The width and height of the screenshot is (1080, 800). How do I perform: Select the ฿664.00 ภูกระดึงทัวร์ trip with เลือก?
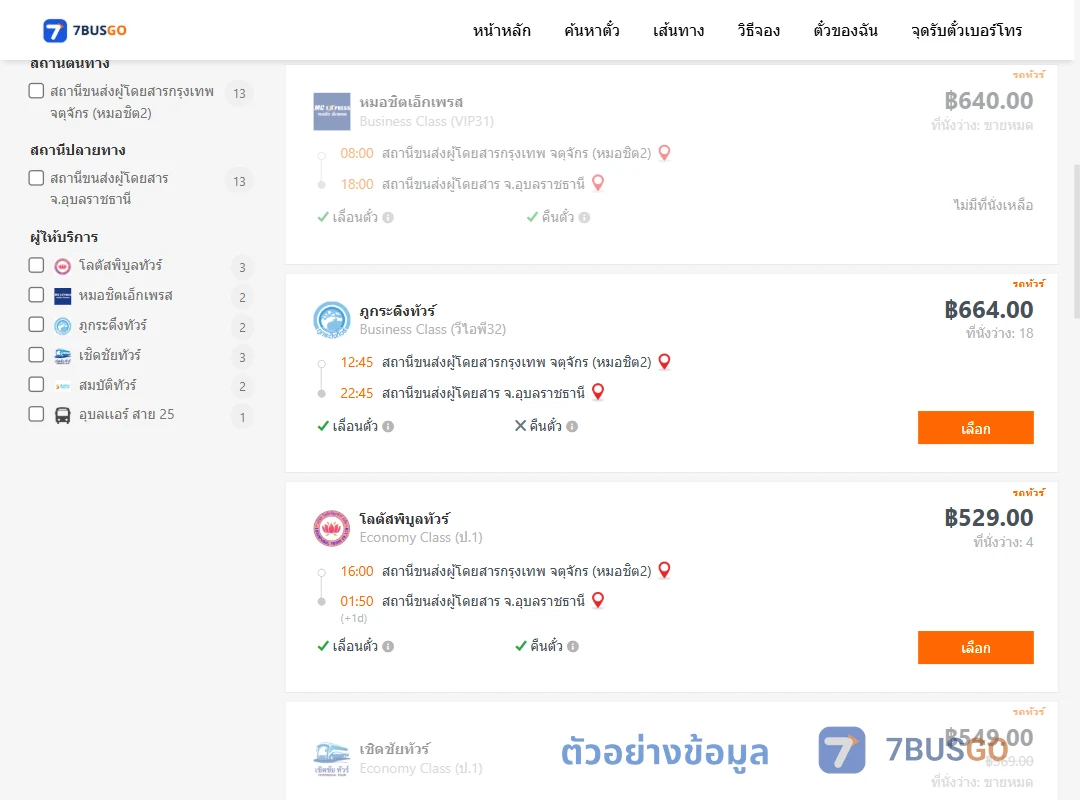pyautogui.click(x=975, y=428)
